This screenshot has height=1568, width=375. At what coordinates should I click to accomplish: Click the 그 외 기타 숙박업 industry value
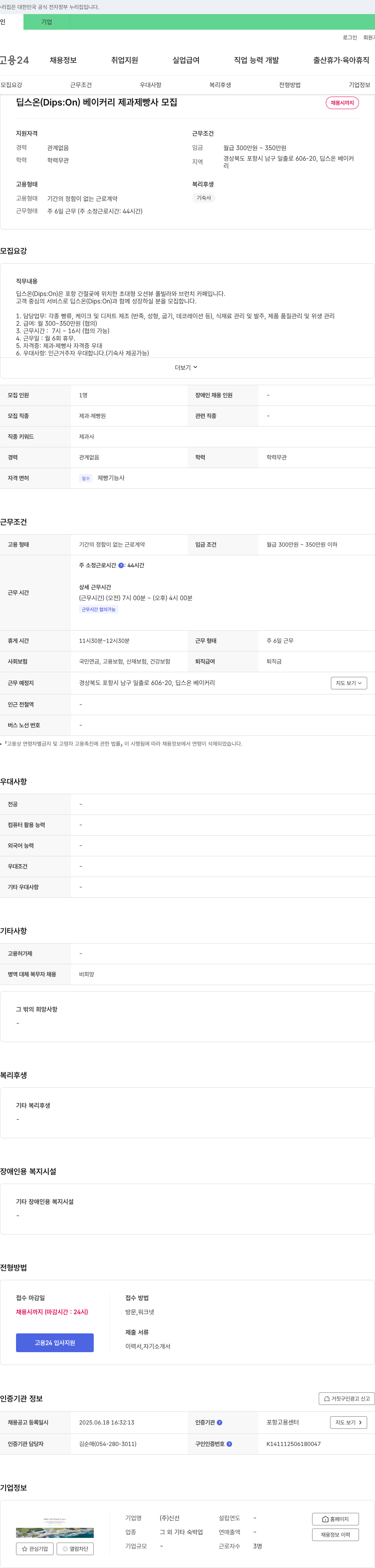point(181,1532)
